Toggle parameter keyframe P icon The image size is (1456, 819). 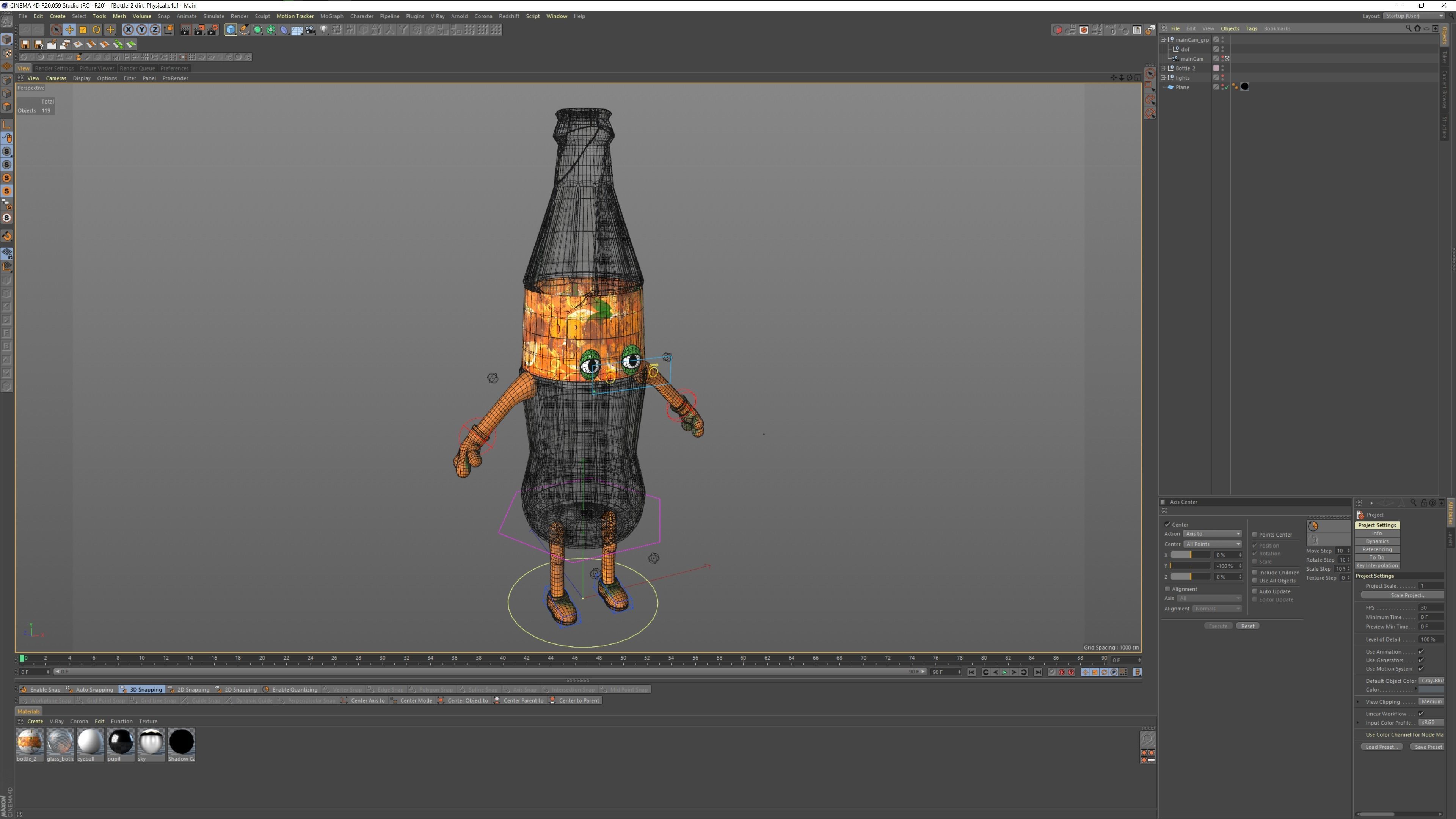1114,672
